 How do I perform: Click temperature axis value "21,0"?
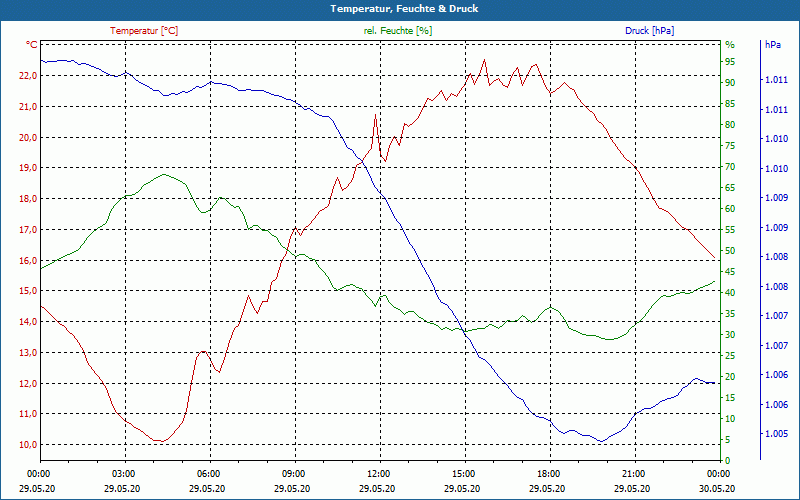pos(28,107)
